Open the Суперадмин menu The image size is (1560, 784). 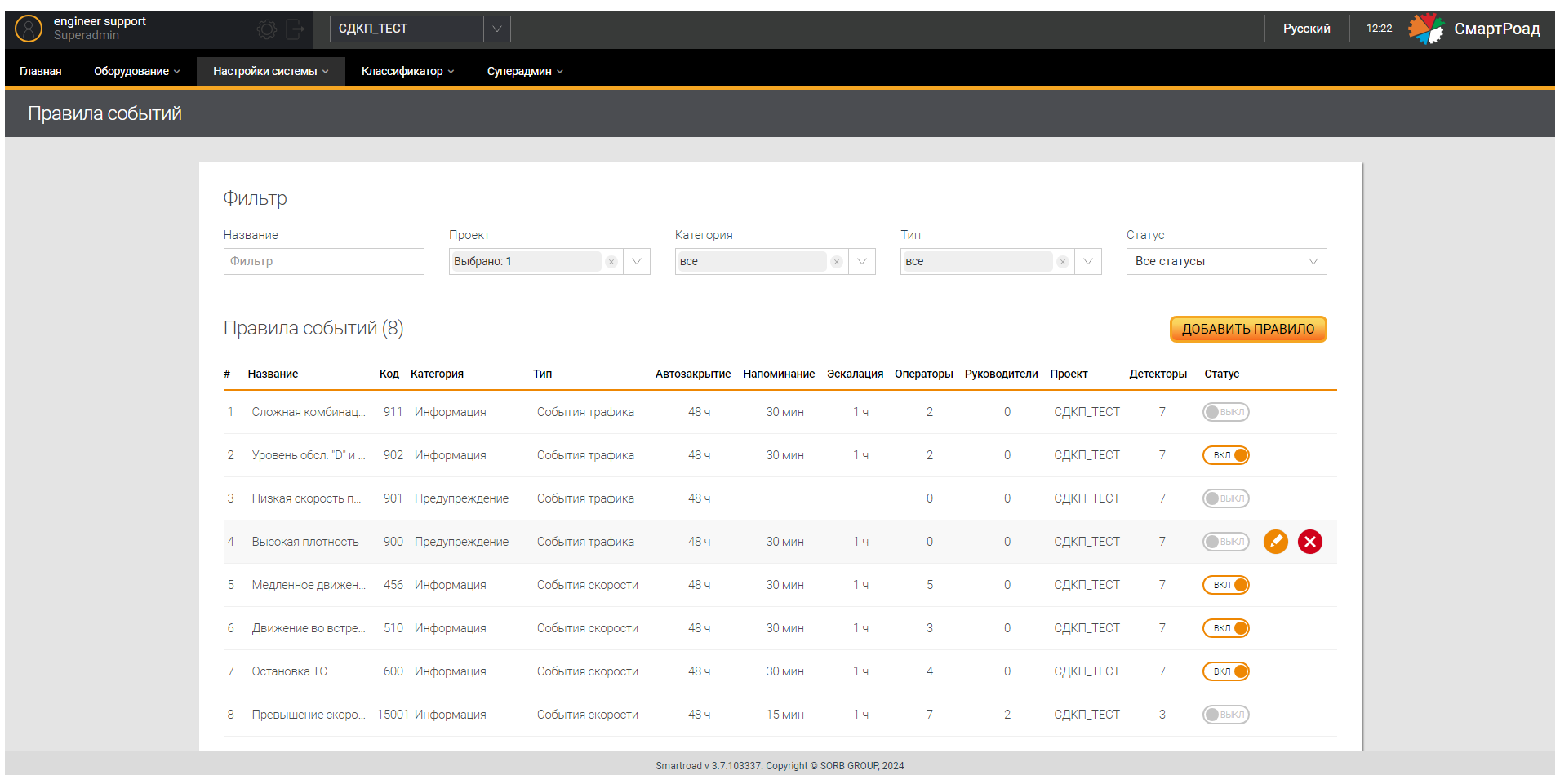[525, 71]
